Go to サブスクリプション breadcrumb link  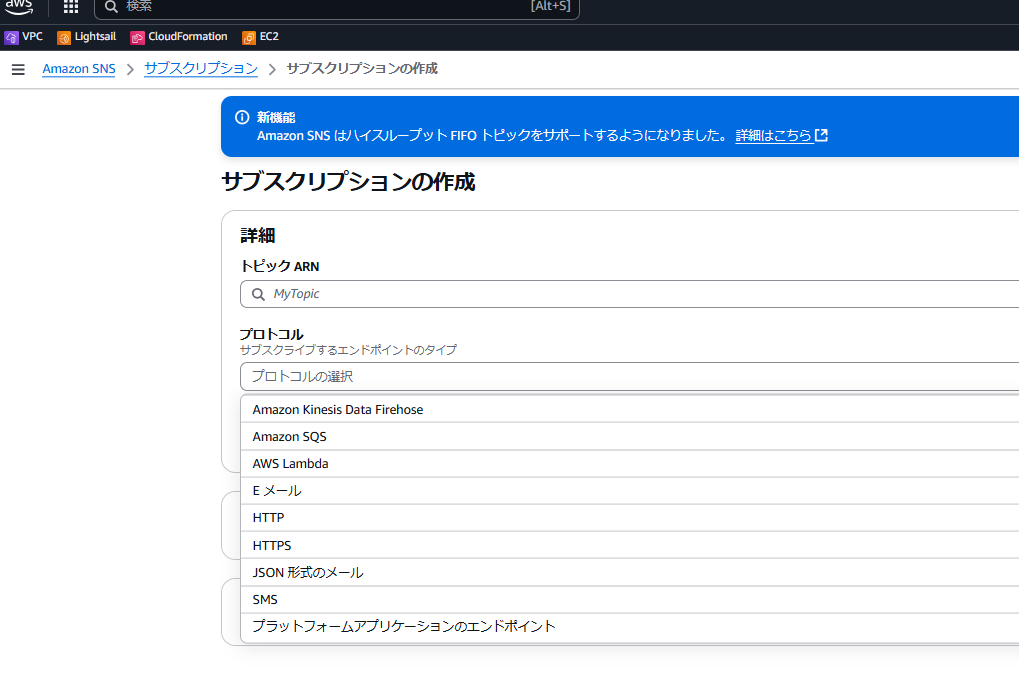click(x=201, y=69)
